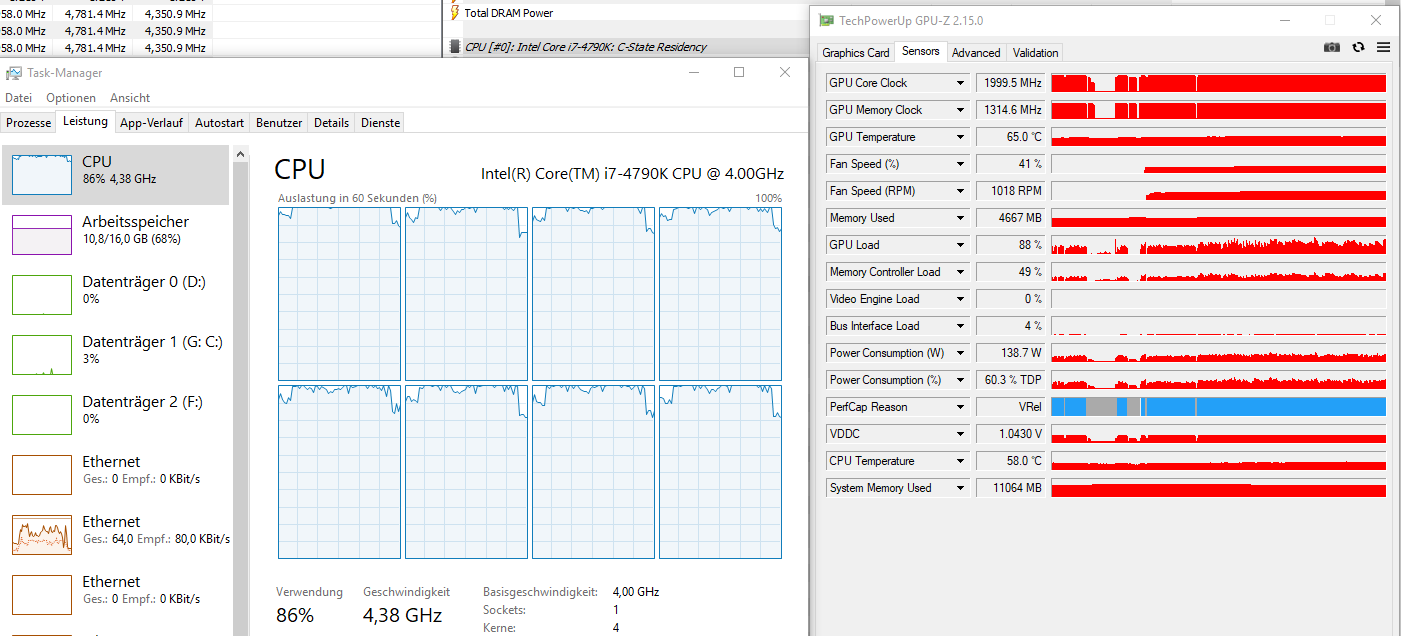Viewport: 1401px width, 636px height.
Task: Click the Task-Manager title bar icon
Action: (x=13, y=73)
